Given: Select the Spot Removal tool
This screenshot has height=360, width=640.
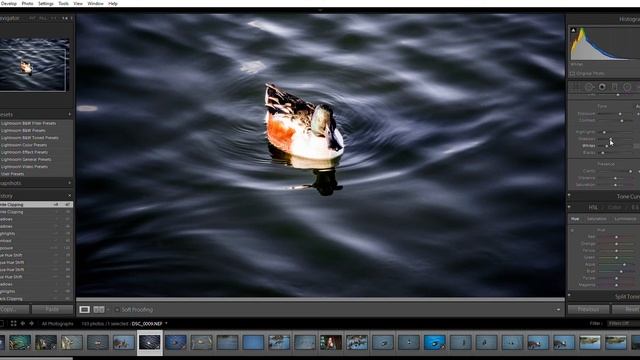Looking at the screenshot, I should tap(589, 87).
